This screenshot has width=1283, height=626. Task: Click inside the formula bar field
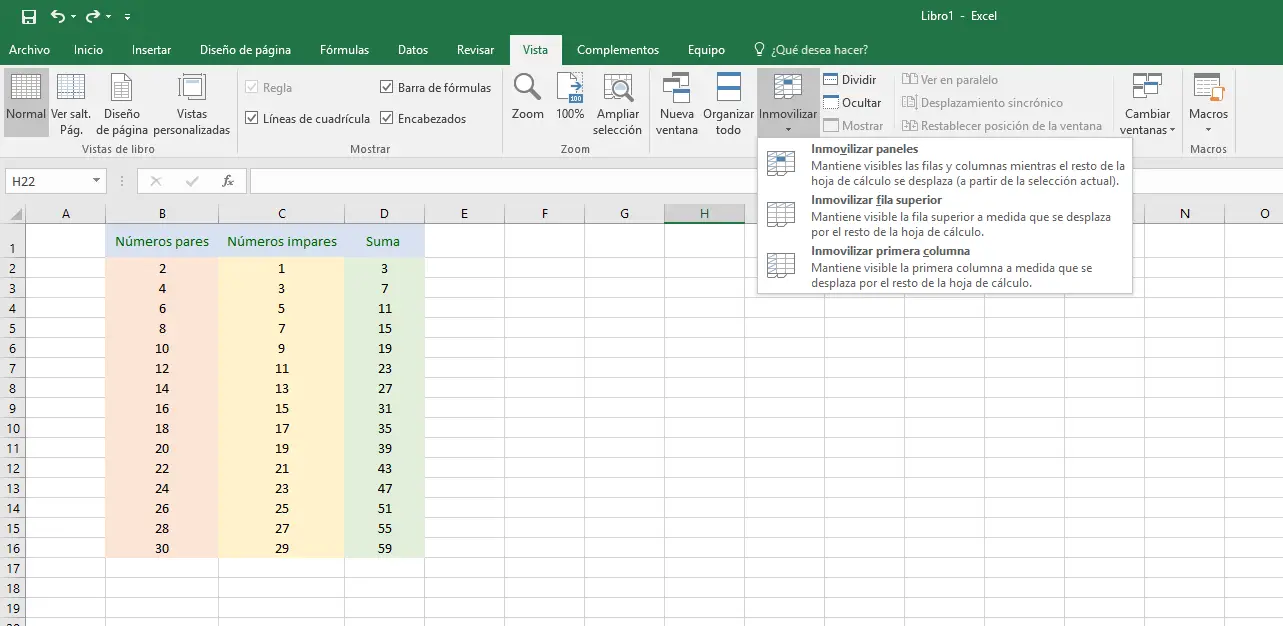tap(760, 181)
